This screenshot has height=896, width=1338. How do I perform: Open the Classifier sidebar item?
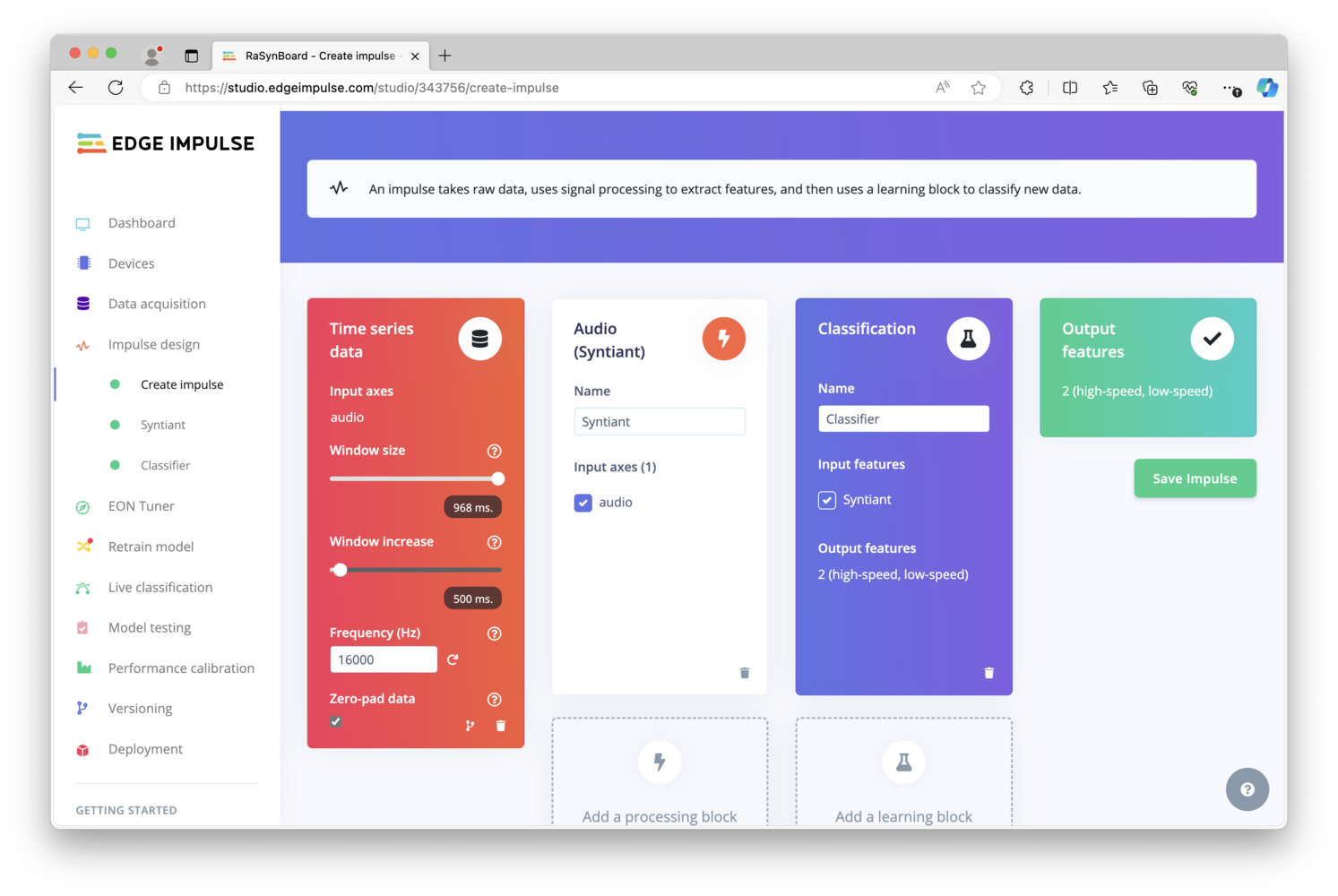point(165,465)
